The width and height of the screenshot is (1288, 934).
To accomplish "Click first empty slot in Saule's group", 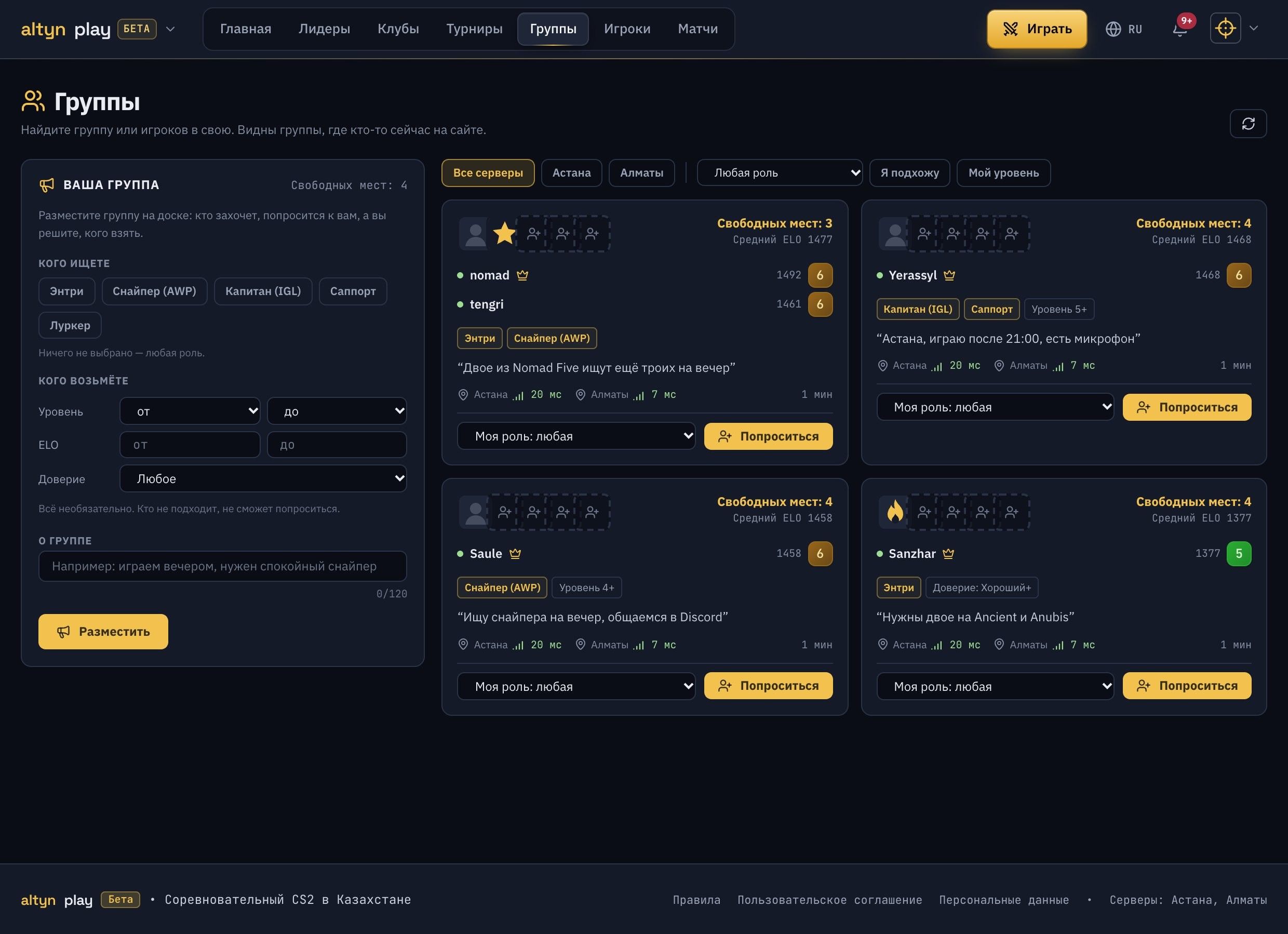I will point(504,512).
